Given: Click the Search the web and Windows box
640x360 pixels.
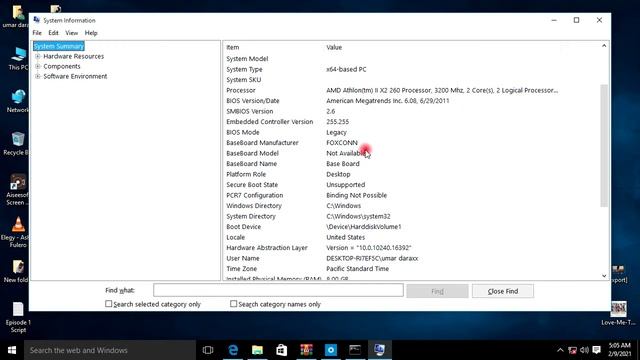Looking at the screenshot, I should [110, 350].
